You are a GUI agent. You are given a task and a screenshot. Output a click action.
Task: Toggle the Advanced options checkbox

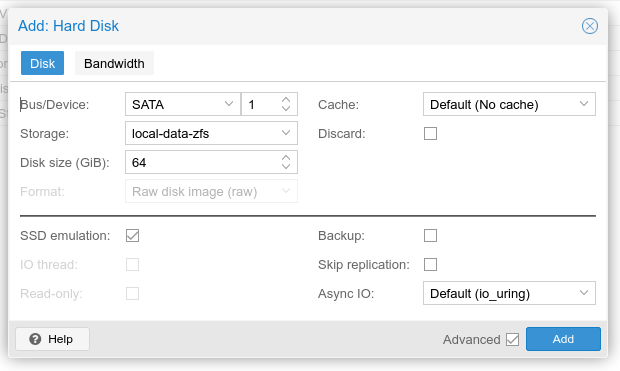pyautogui.click(x=512, y=339)
